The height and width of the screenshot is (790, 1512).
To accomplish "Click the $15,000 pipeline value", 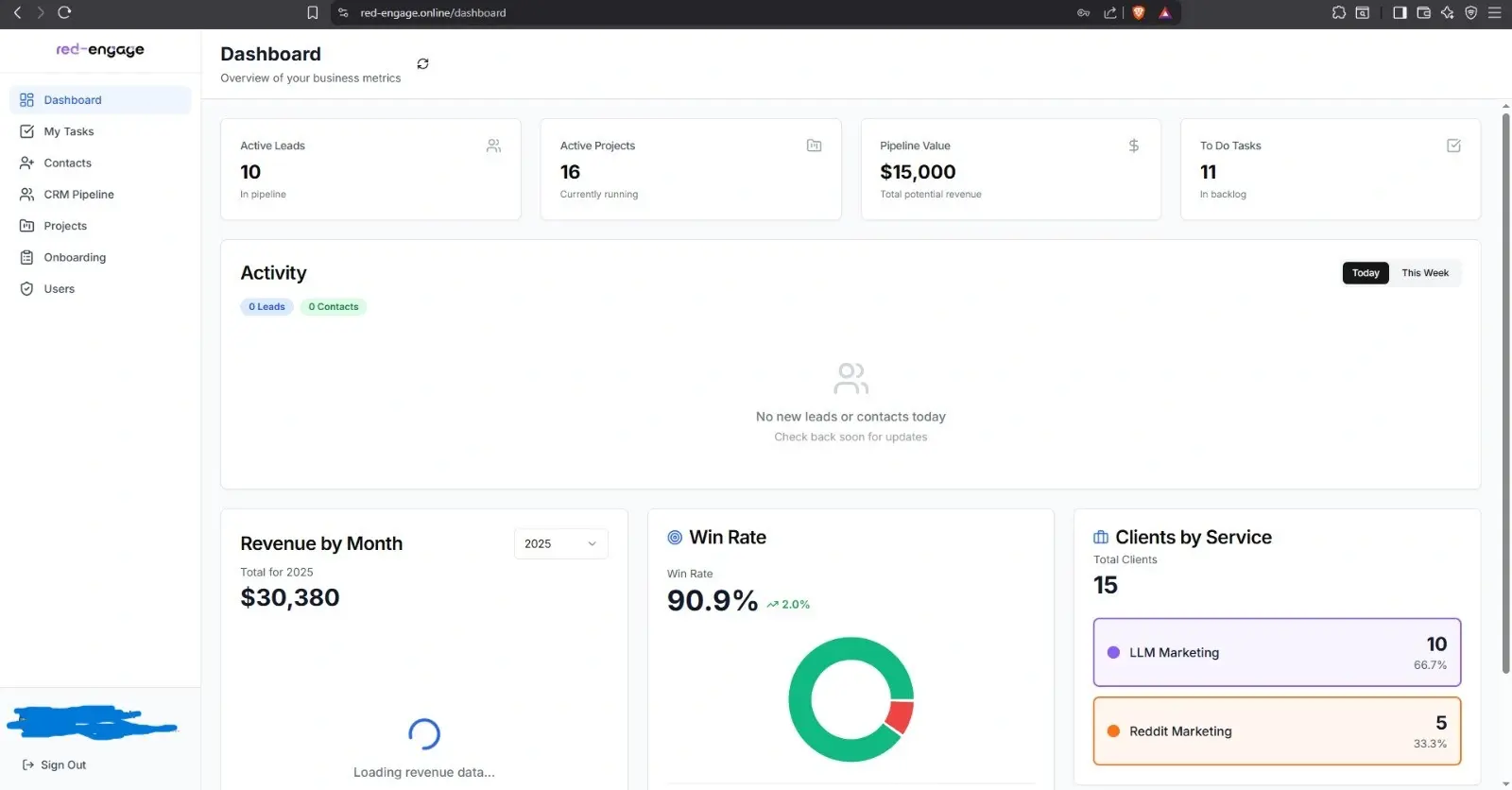I will point(918,172).
